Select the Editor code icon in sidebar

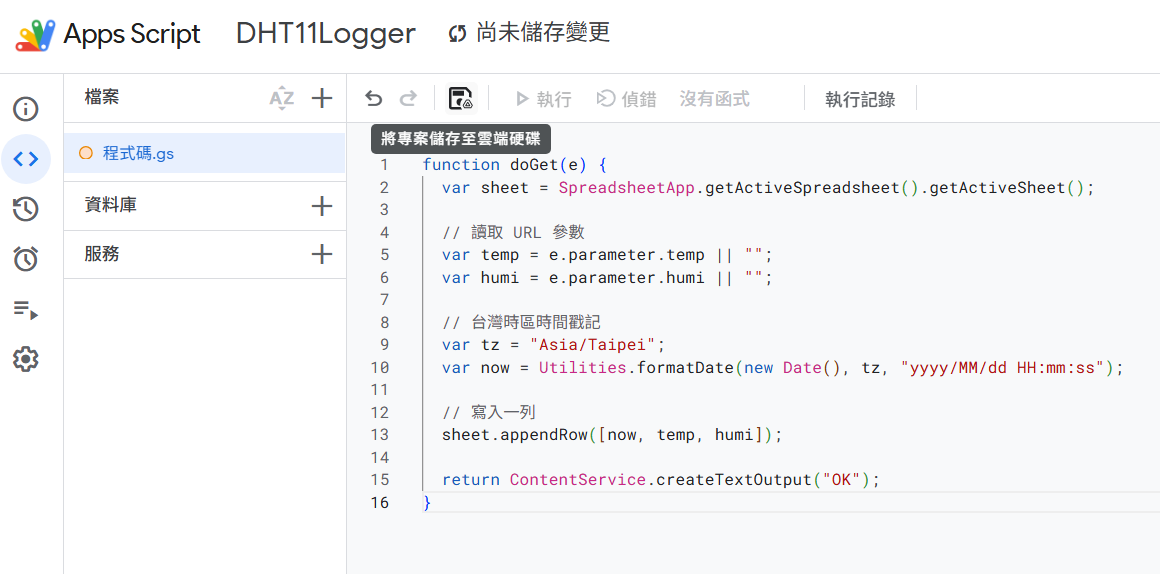click(26, 159)
